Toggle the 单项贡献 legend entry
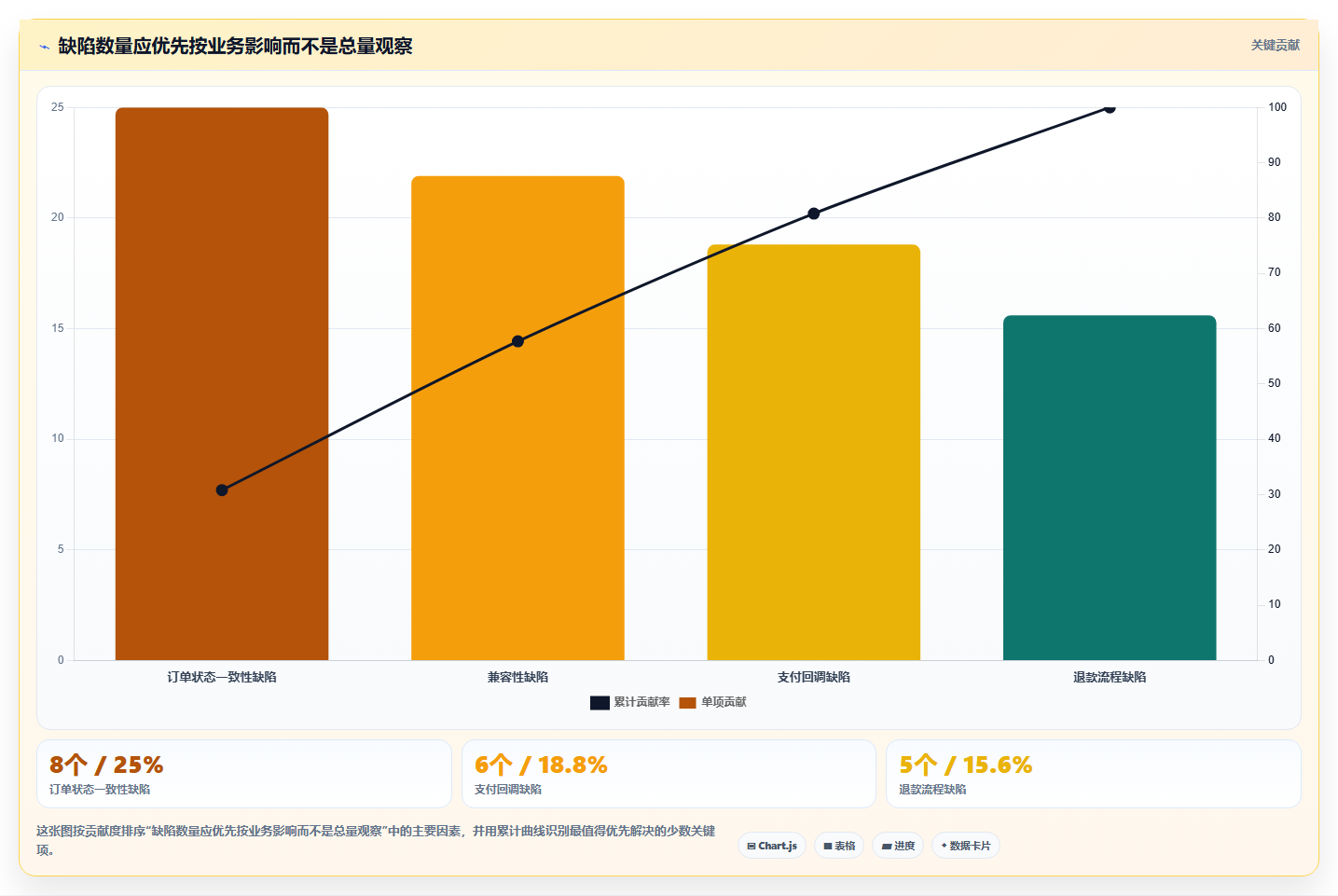 [712, 702]
